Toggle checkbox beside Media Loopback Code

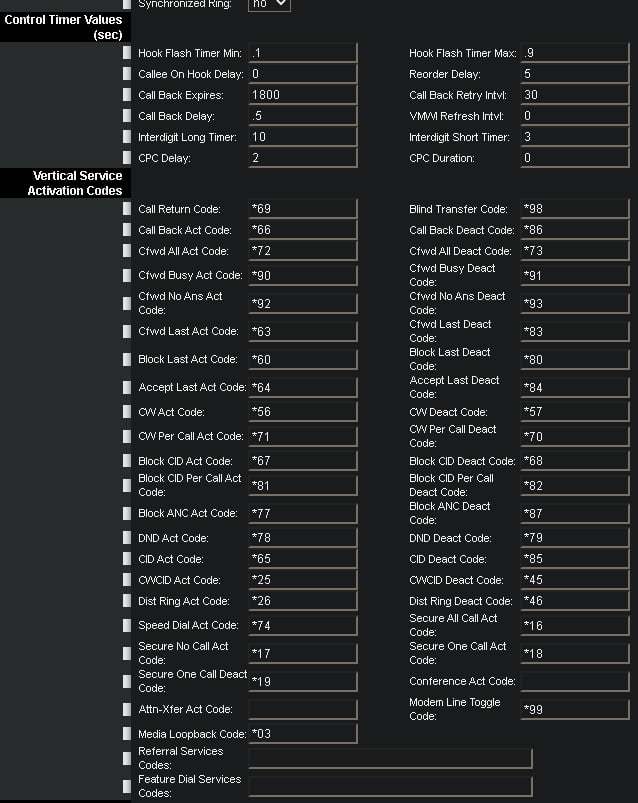(x=127, y=733)
